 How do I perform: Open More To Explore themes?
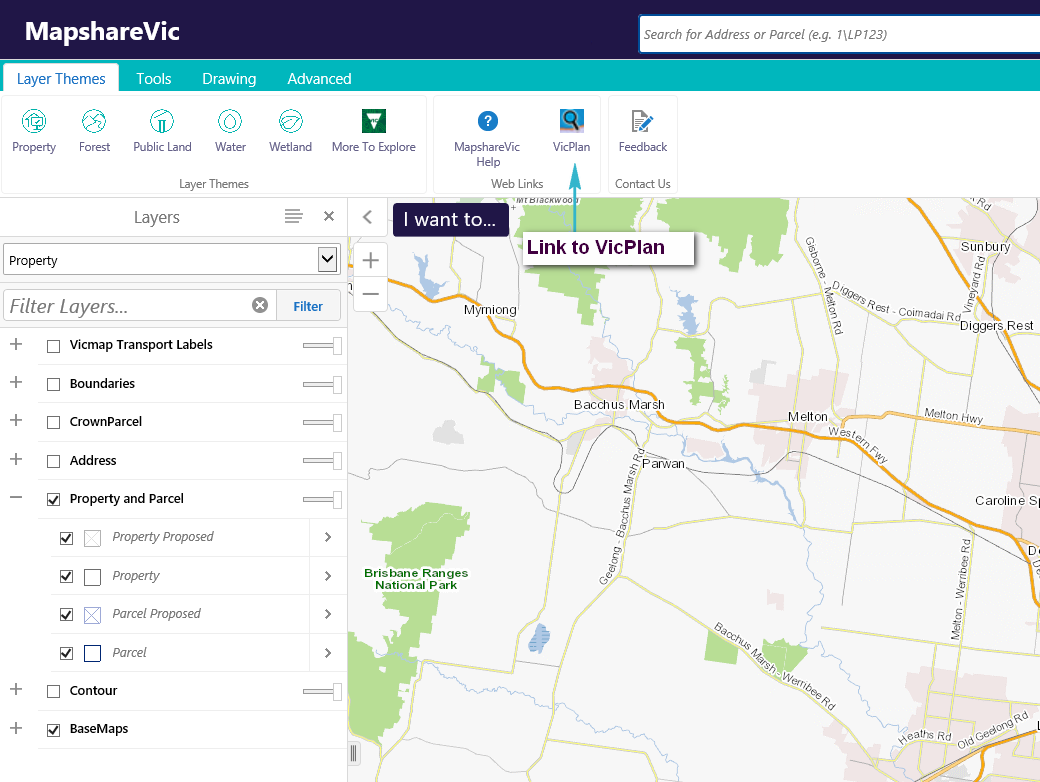click(373, 131)
